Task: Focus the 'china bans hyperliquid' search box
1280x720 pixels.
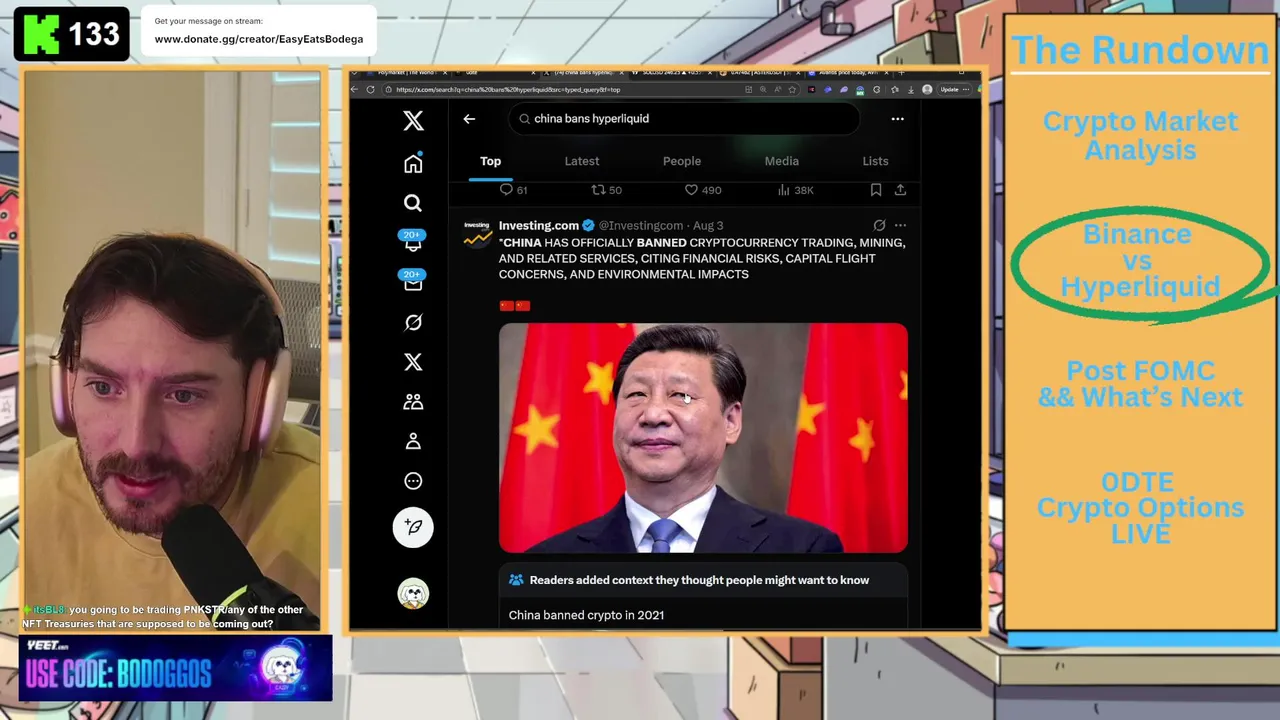Action: click(x=684, y=119)
